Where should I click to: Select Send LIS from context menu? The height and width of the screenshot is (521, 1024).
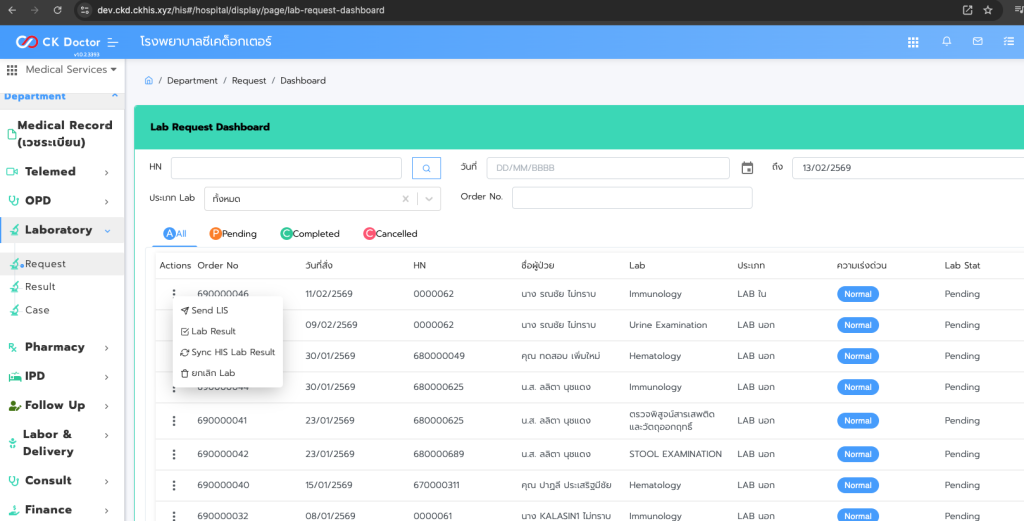coord(209,311)
